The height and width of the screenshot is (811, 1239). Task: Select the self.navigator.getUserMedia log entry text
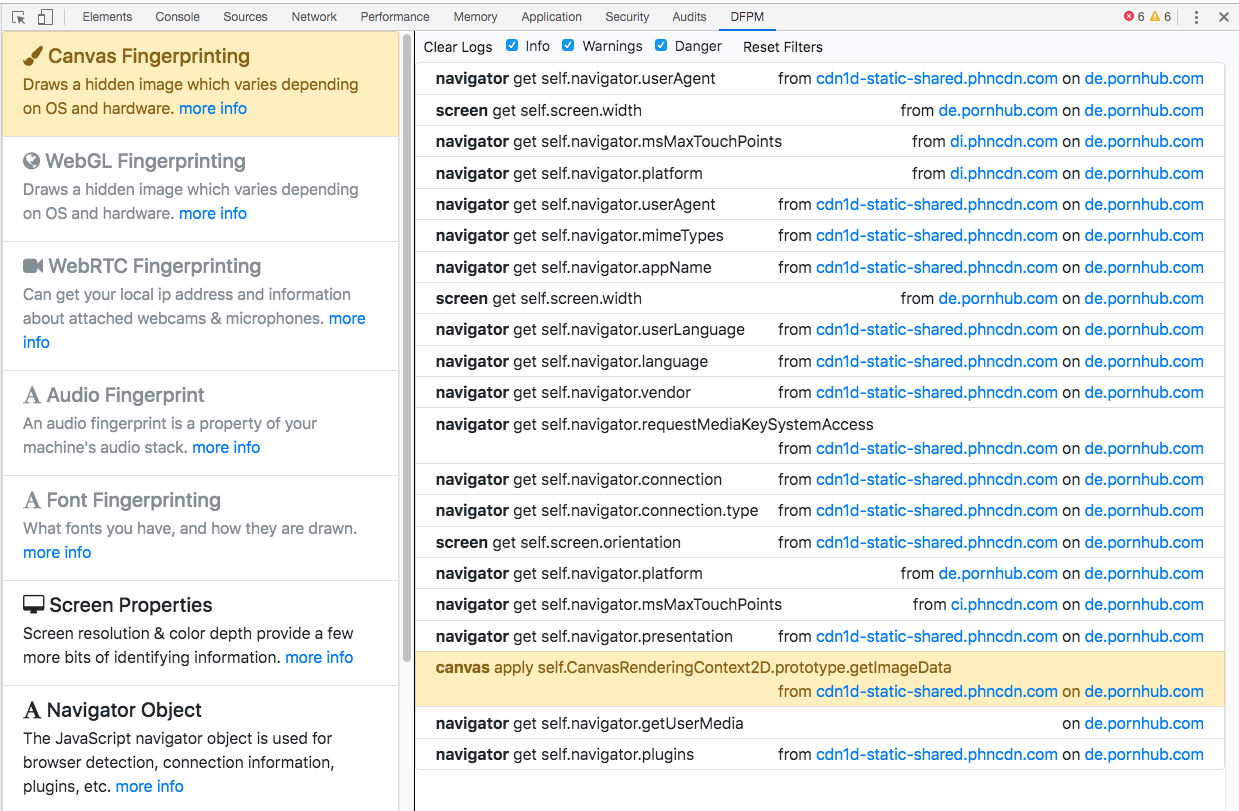point(590,723)
